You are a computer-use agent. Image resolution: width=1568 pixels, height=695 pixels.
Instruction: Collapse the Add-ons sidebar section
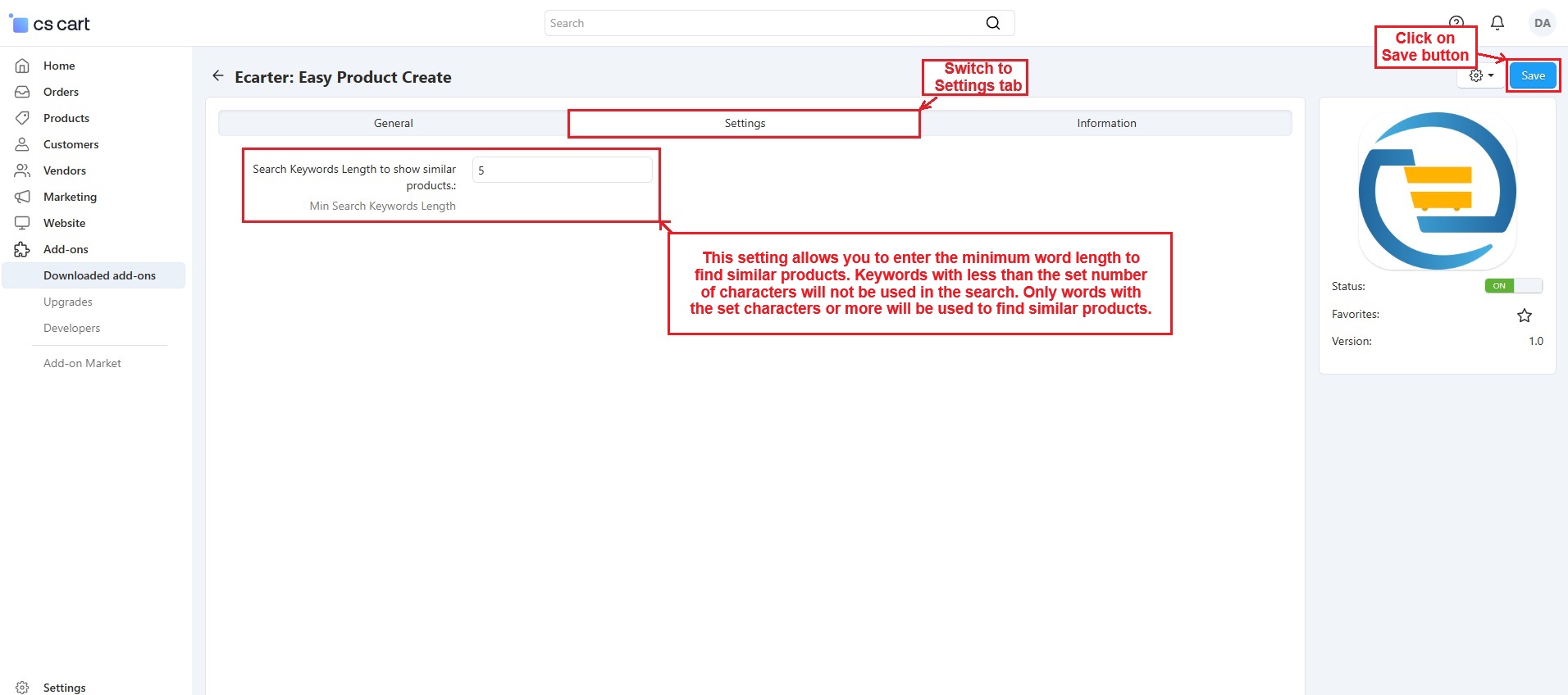66,249
